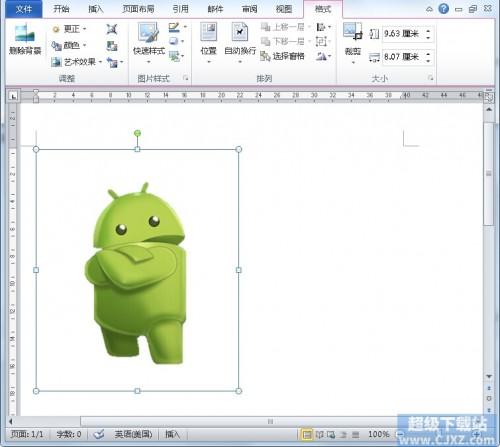Click the horizontal scrollbar left arrow

coord(11,421)
